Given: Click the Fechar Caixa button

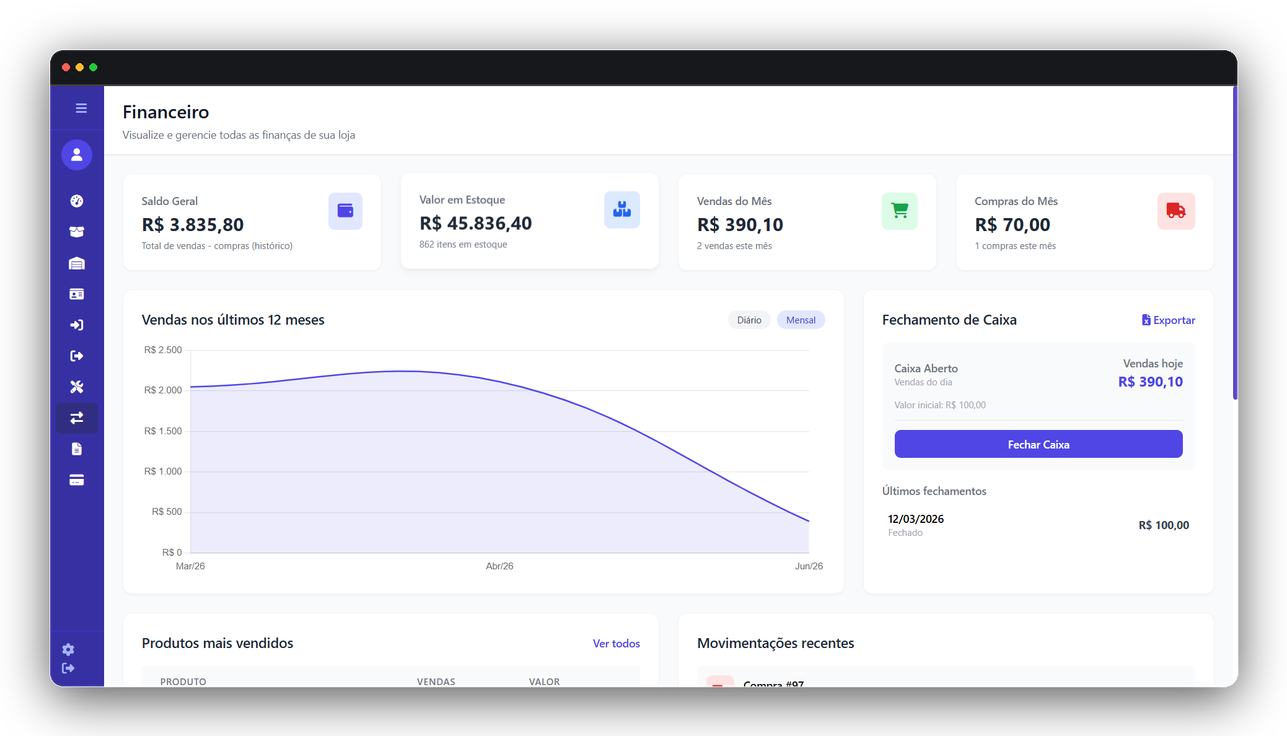Looking at the screenshot, I should coord(1038,444).
